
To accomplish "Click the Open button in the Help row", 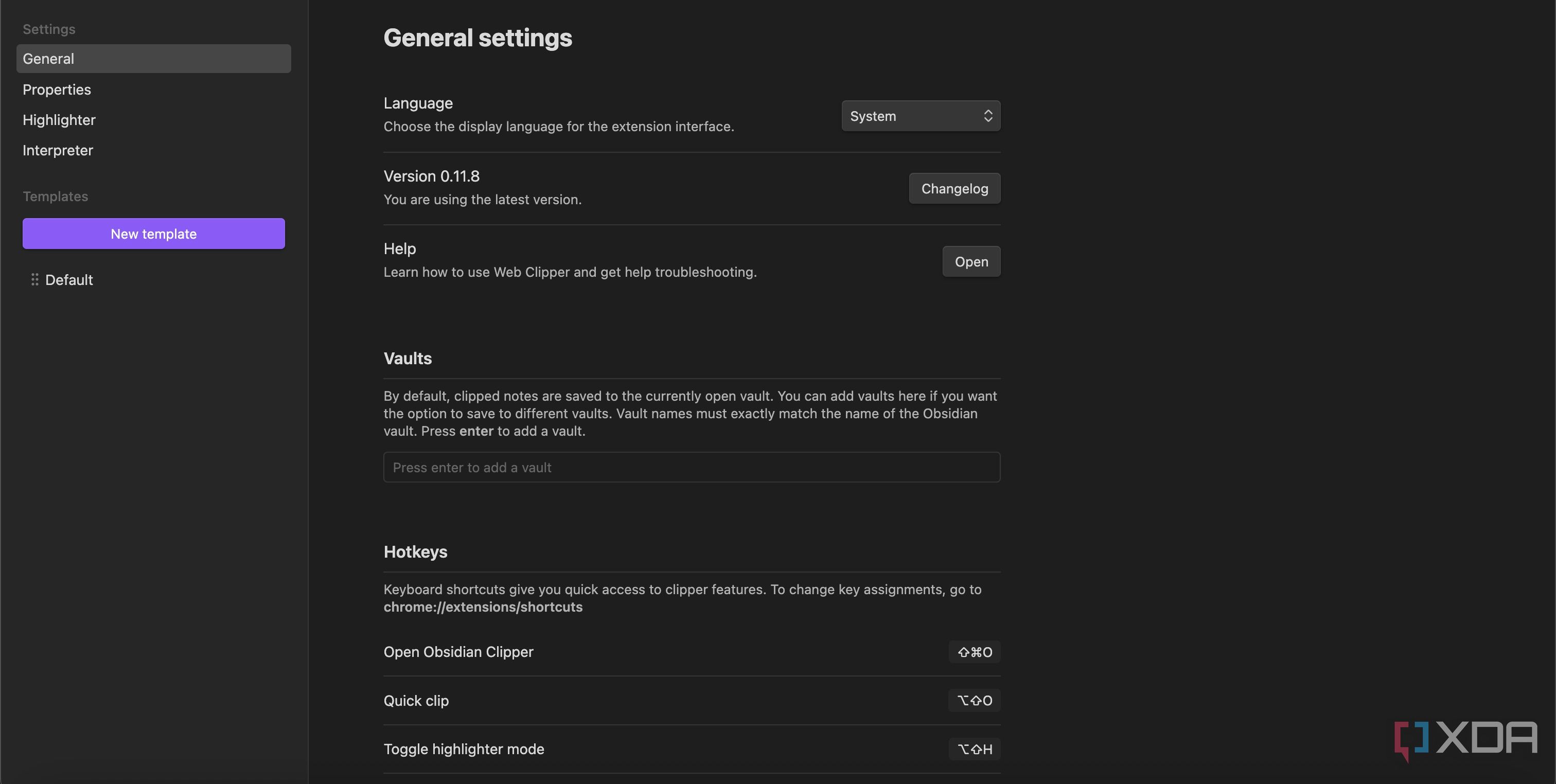I will (971, 261).
